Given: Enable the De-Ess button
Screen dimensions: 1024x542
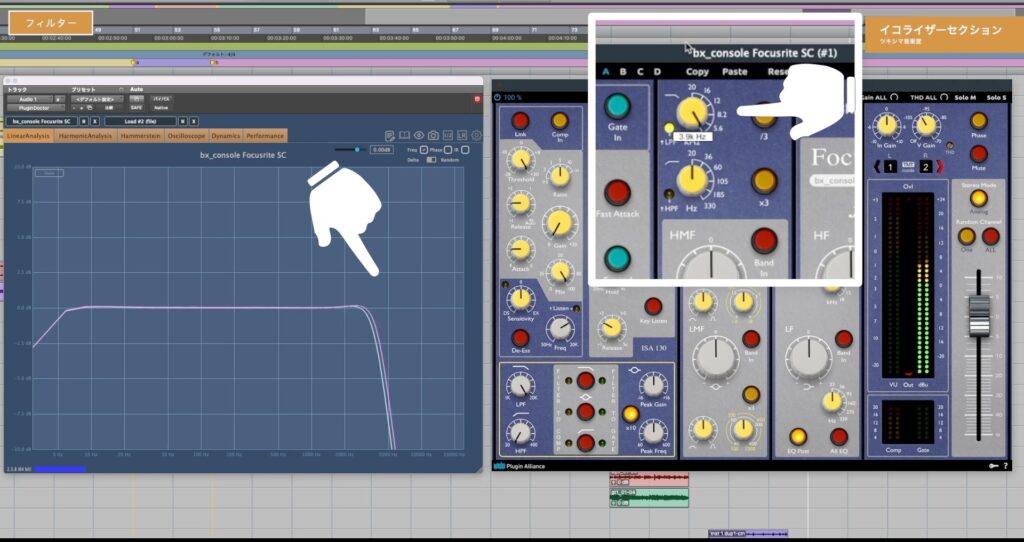Looking at the screenshot, I should (520, 338).
